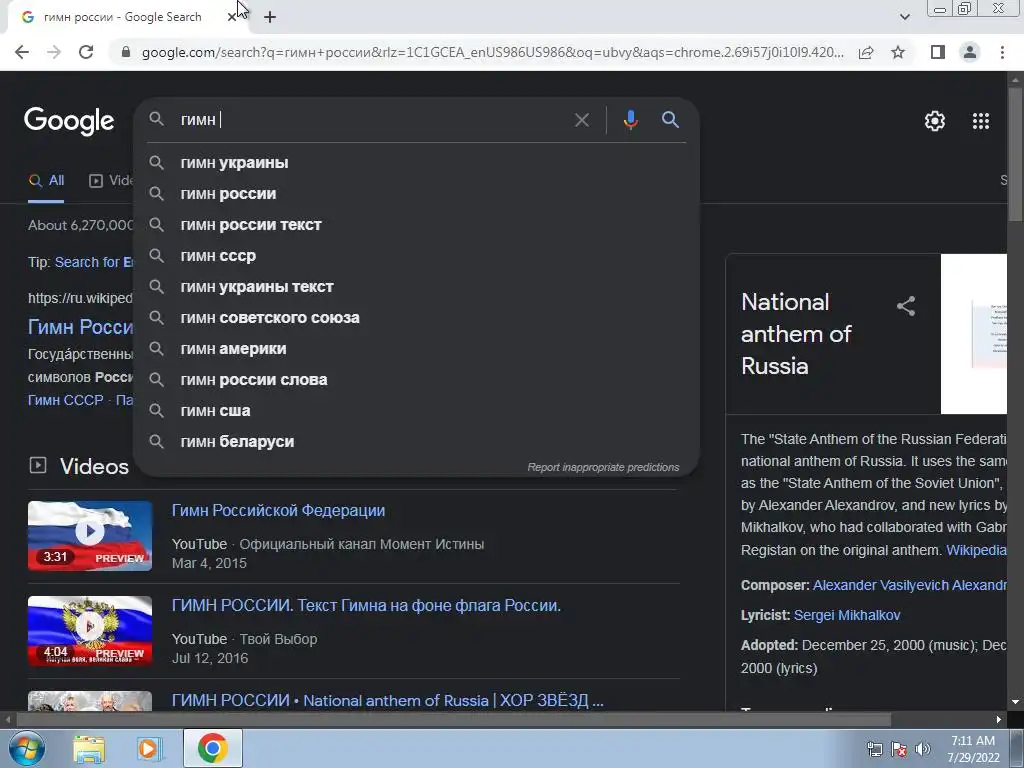The image size is (1024, 768).
Task: Go back to the previous page
Action: [22, 52]
